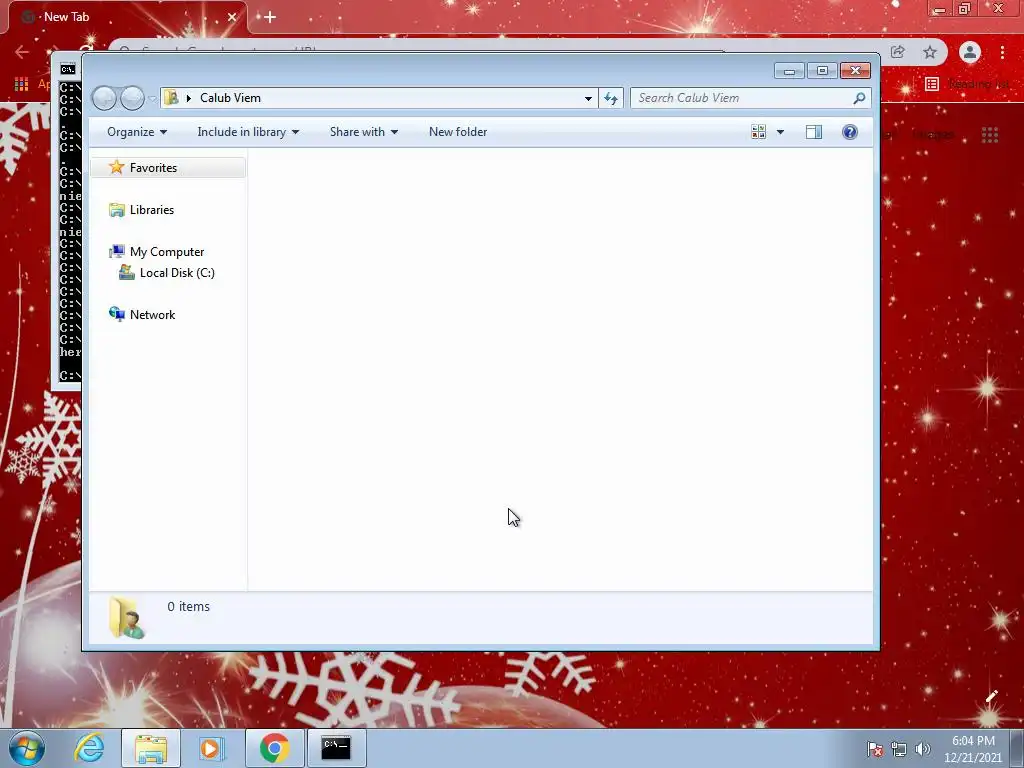Click the network tray icon
Viewport: 1024px width, 768px height.
[899, 749]
